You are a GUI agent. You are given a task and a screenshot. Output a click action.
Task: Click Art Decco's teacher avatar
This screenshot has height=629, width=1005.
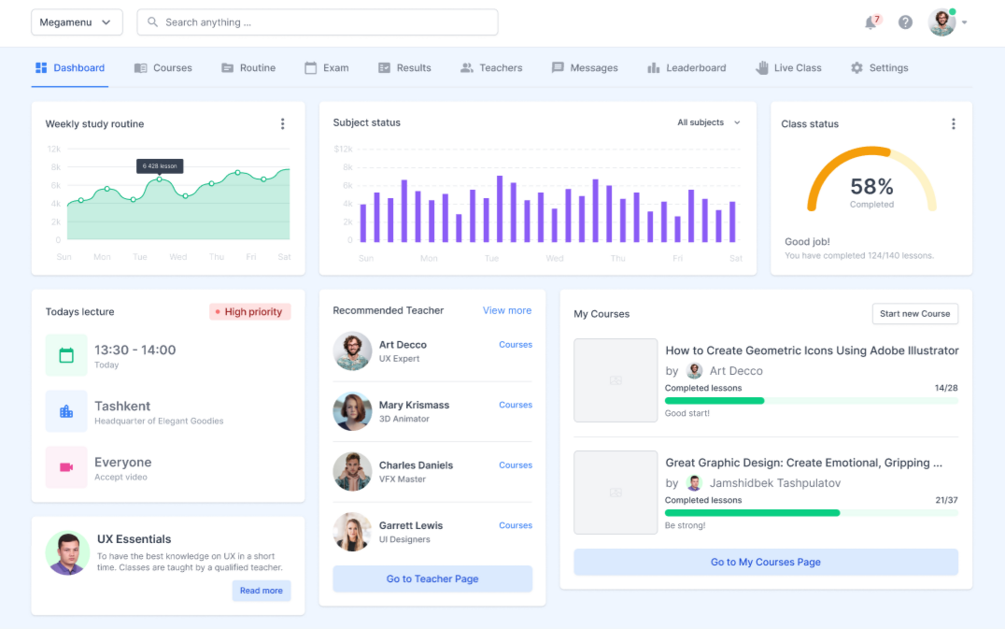[352, 351]
